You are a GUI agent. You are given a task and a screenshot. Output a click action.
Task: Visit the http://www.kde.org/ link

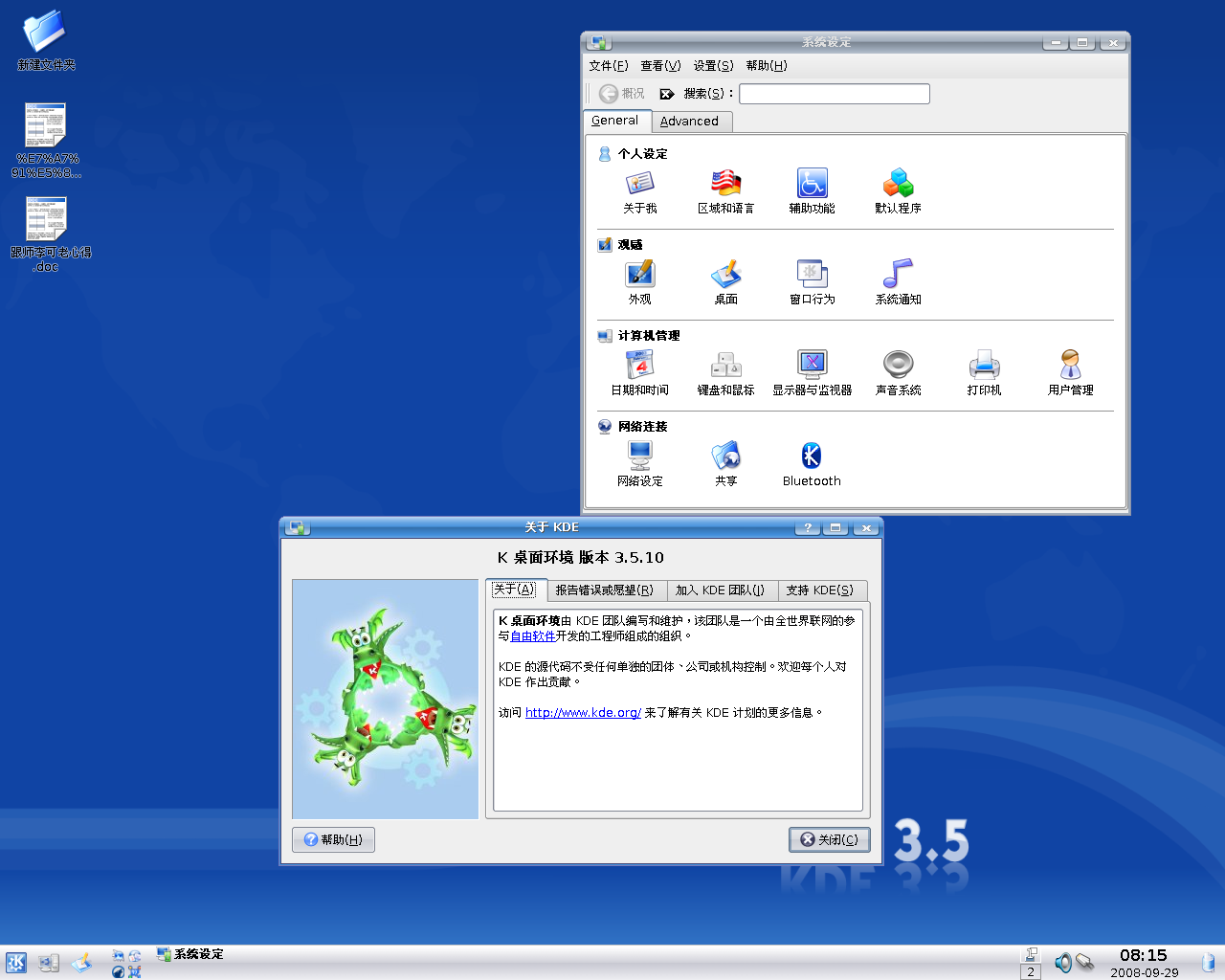pyautogui.click(x=583, y=713)
